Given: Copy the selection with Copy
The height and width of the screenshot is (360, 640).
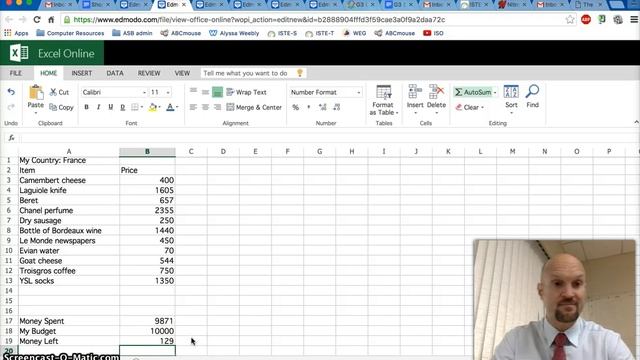Looking at the screenshot, I should point(61,107).
